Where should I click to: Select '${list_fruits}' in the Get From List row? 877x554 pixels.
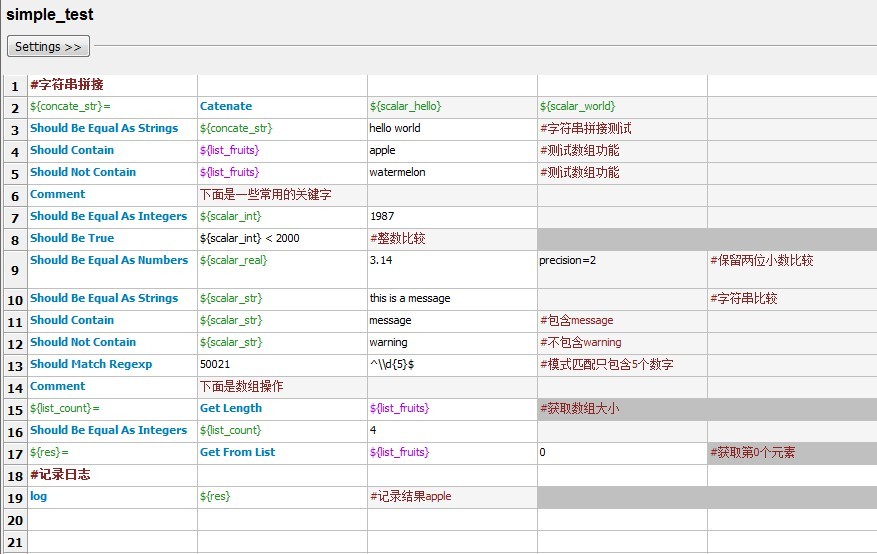(x=452, y=453)
